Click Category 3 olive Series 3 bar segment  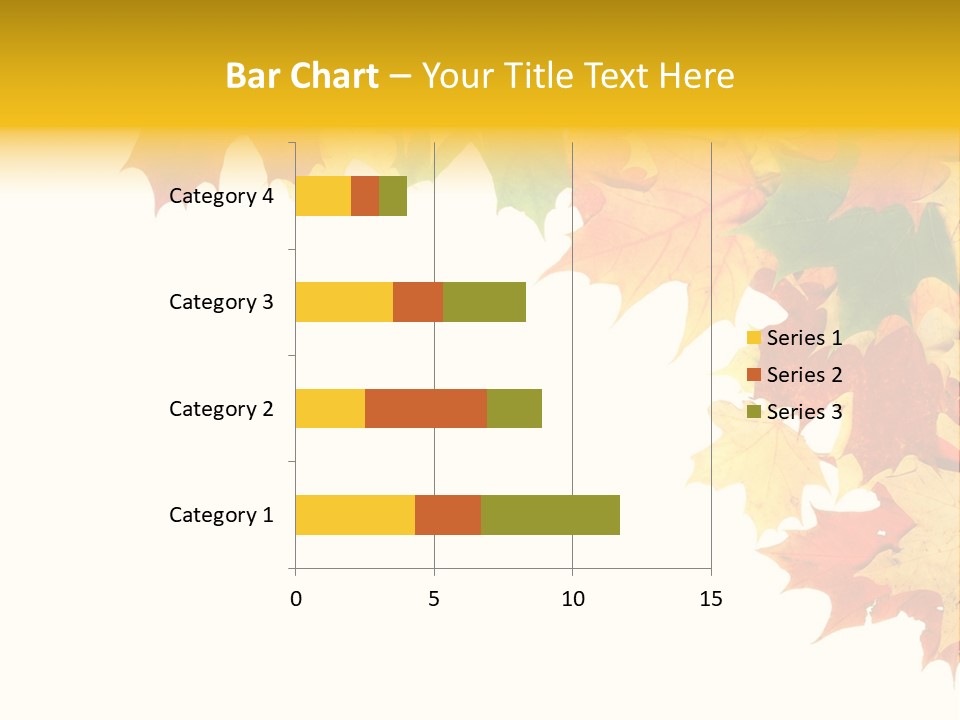[x=484, y=302]
